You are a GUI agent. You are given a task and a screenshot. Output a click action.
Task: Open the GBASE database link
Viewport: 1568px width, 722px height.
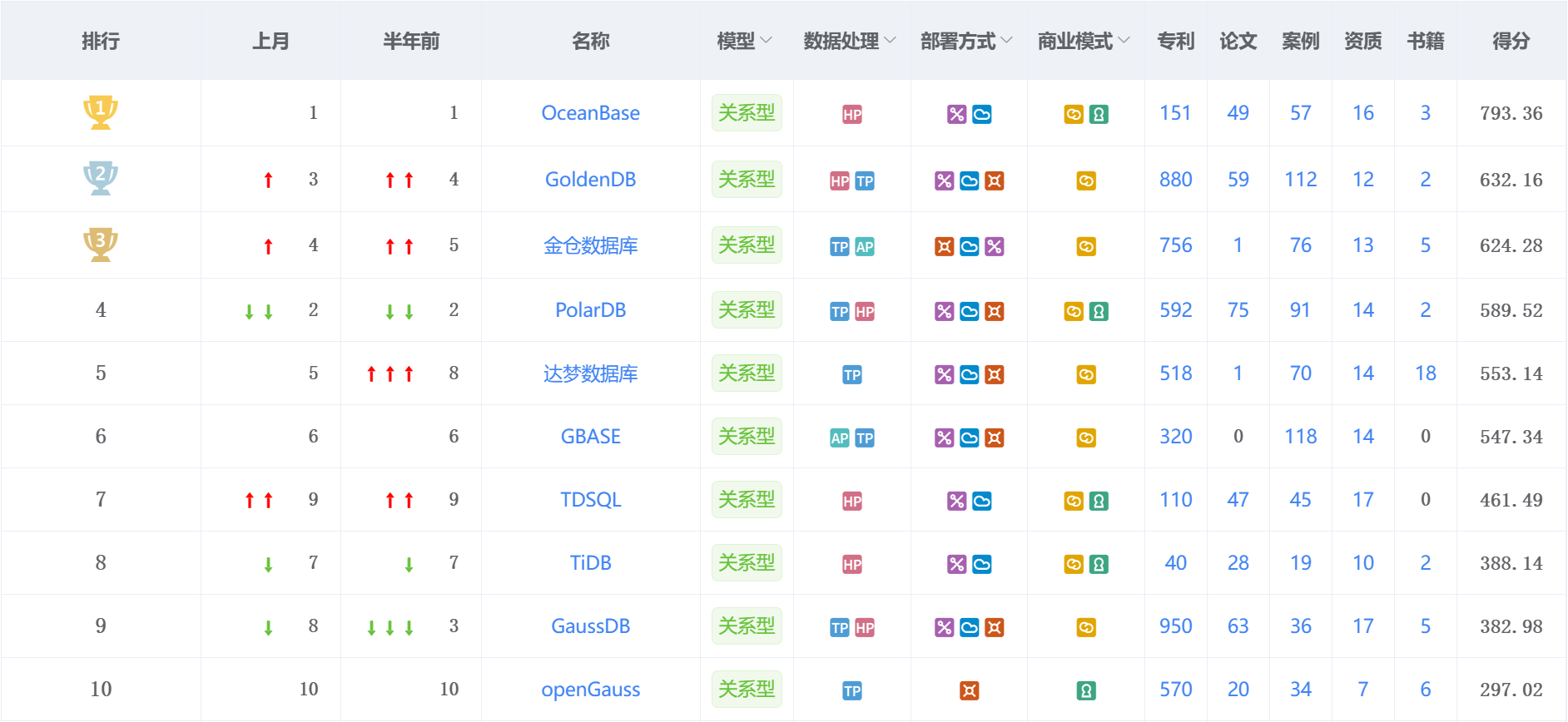coord(591,437)
